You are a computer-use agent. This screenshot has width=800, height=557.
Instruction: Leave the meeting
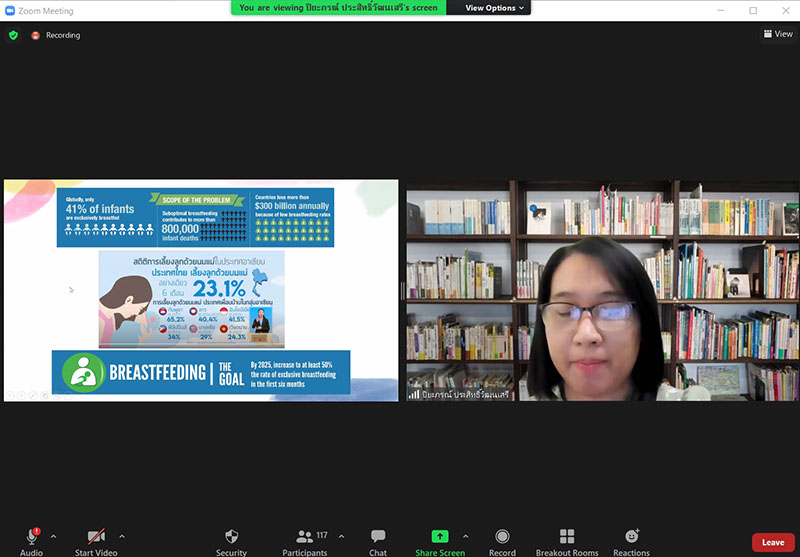pyautogui.click(x=772, y=542)
